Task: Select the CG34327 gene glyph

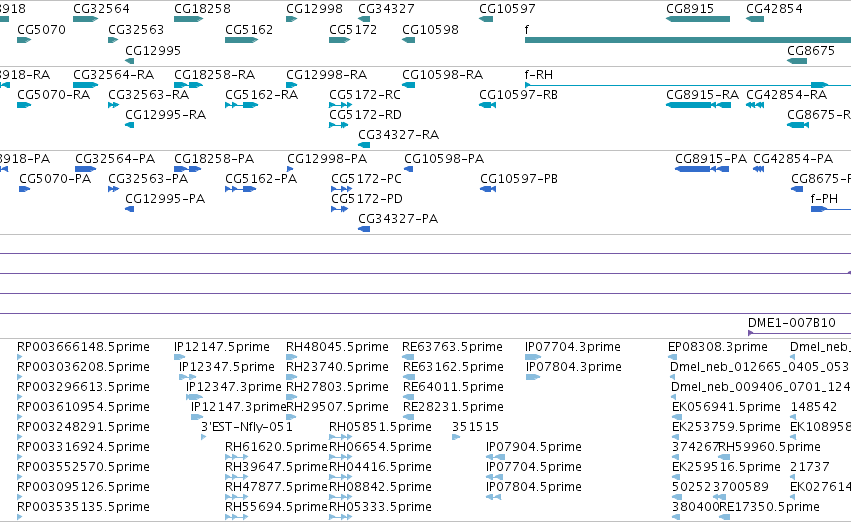Action: click(x=364, y=19)
